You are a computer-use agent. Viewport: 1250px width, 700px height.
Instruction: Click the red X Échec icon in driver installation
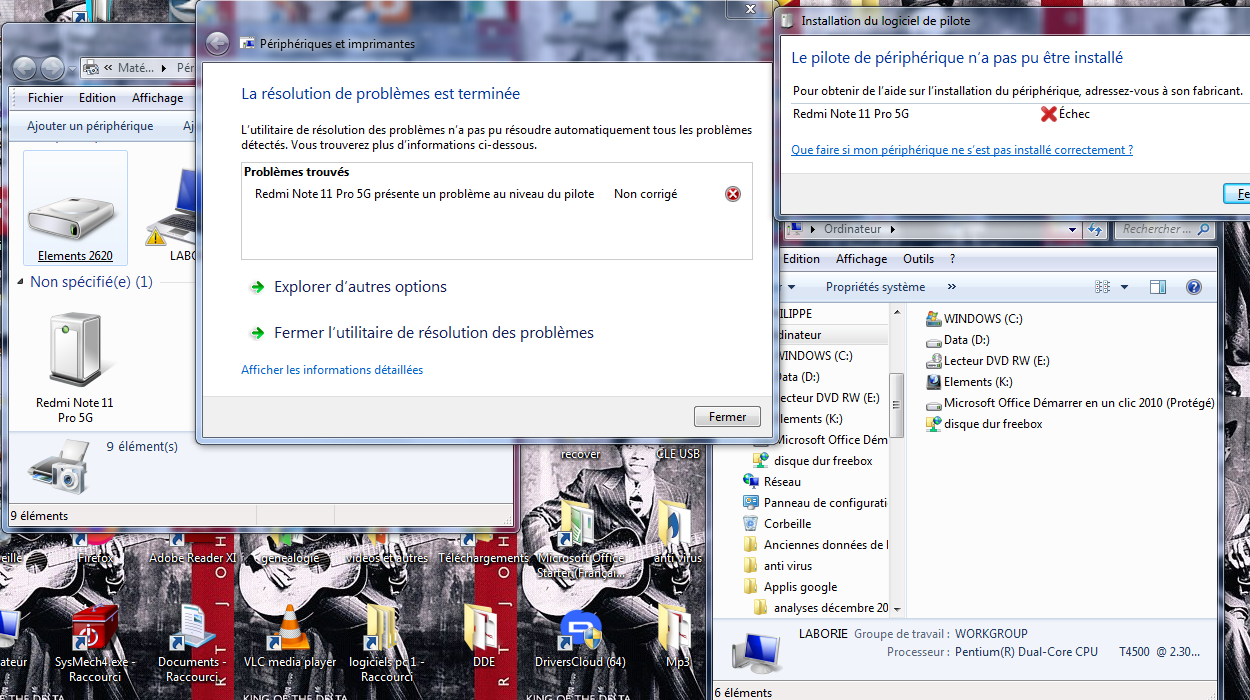(x=1048, y=114)
